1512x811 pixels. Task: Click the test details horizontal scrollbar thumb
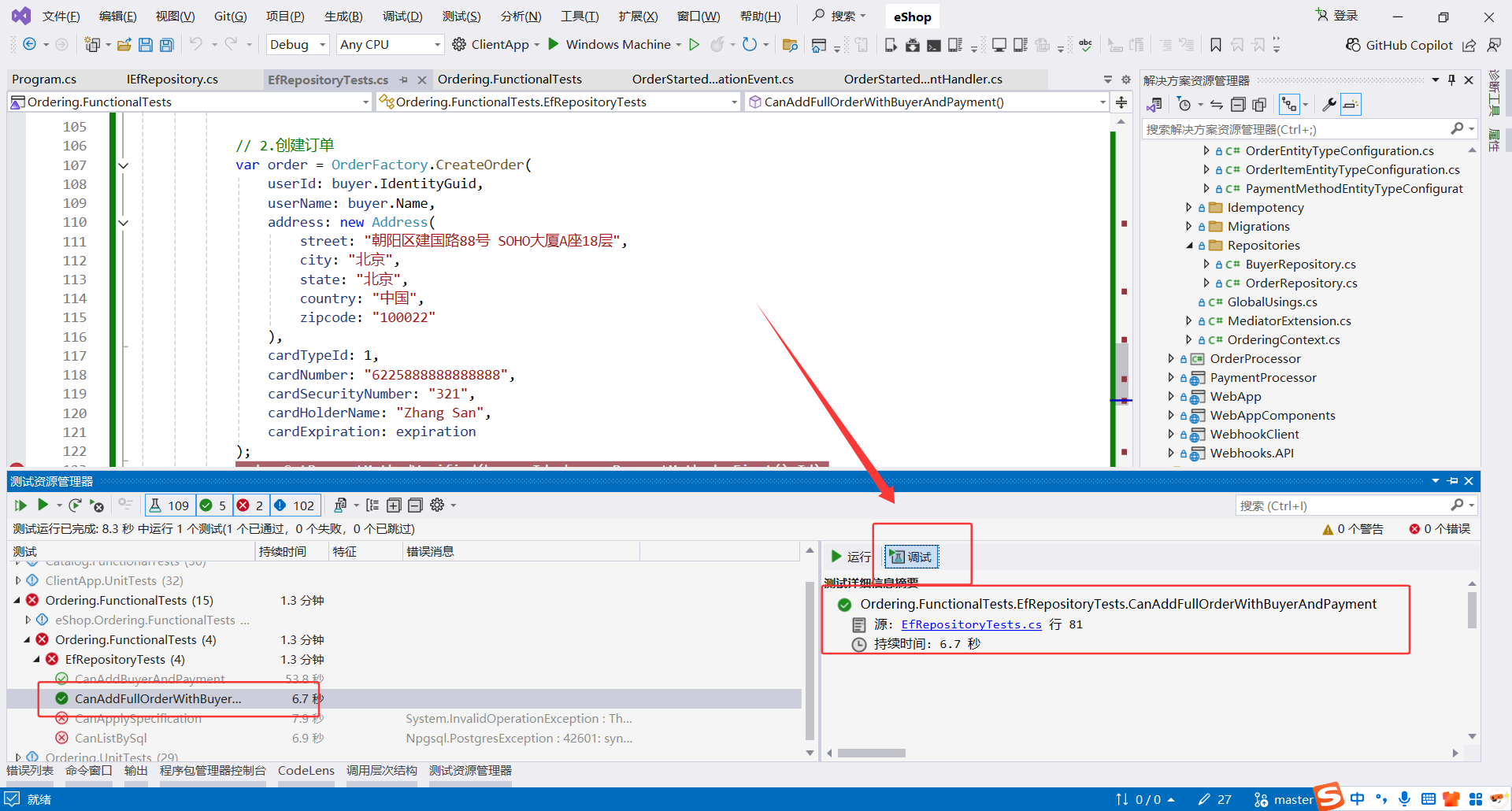(x=871, y=754)
